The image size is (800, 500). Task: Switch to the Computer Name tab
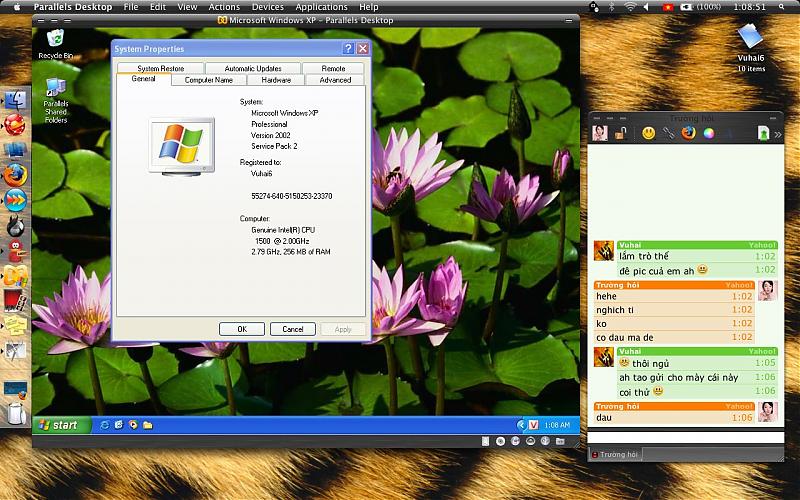pyautogui.click(x=209, y=80)
